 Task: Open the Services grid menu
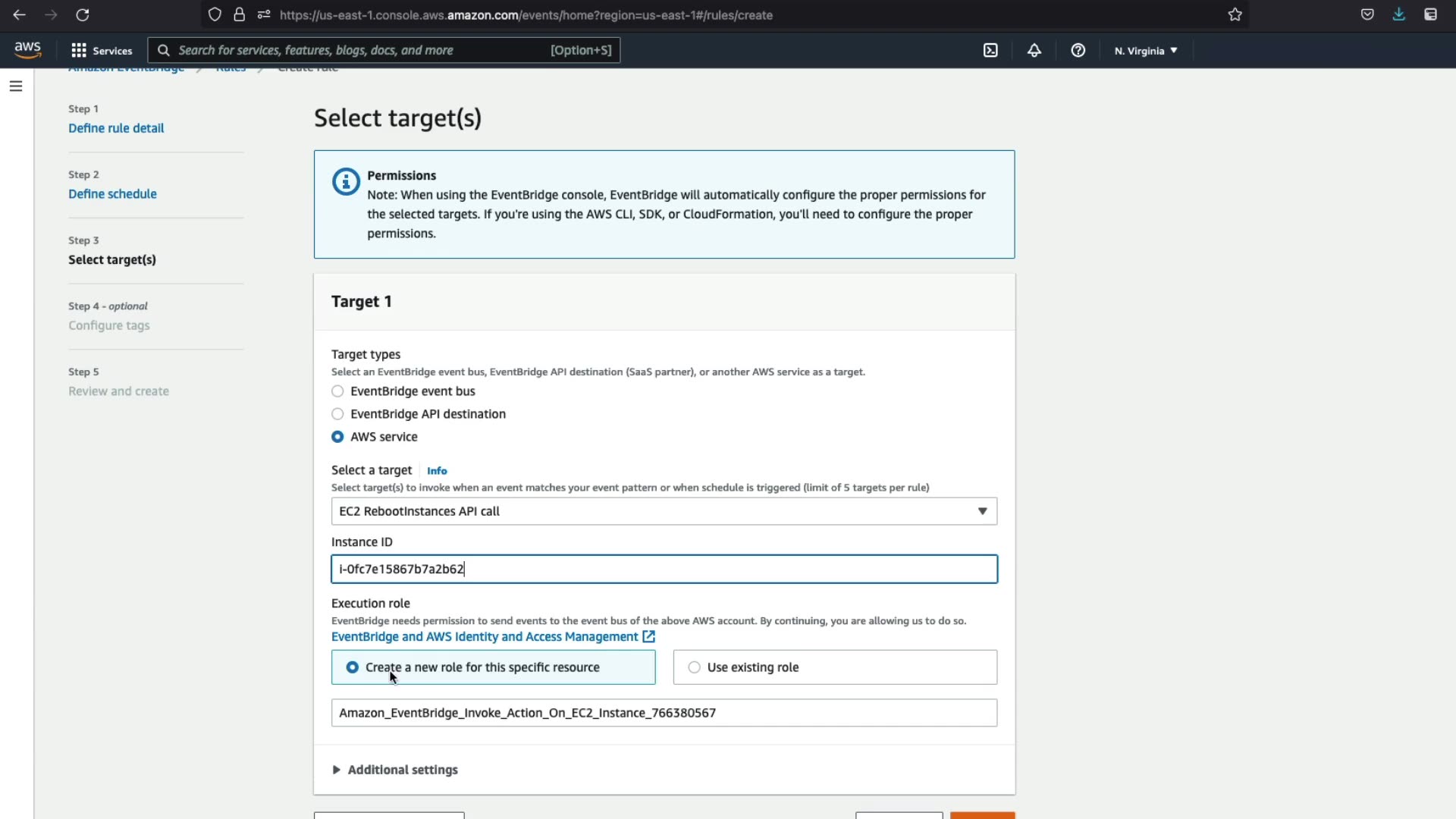click(101, 51)
